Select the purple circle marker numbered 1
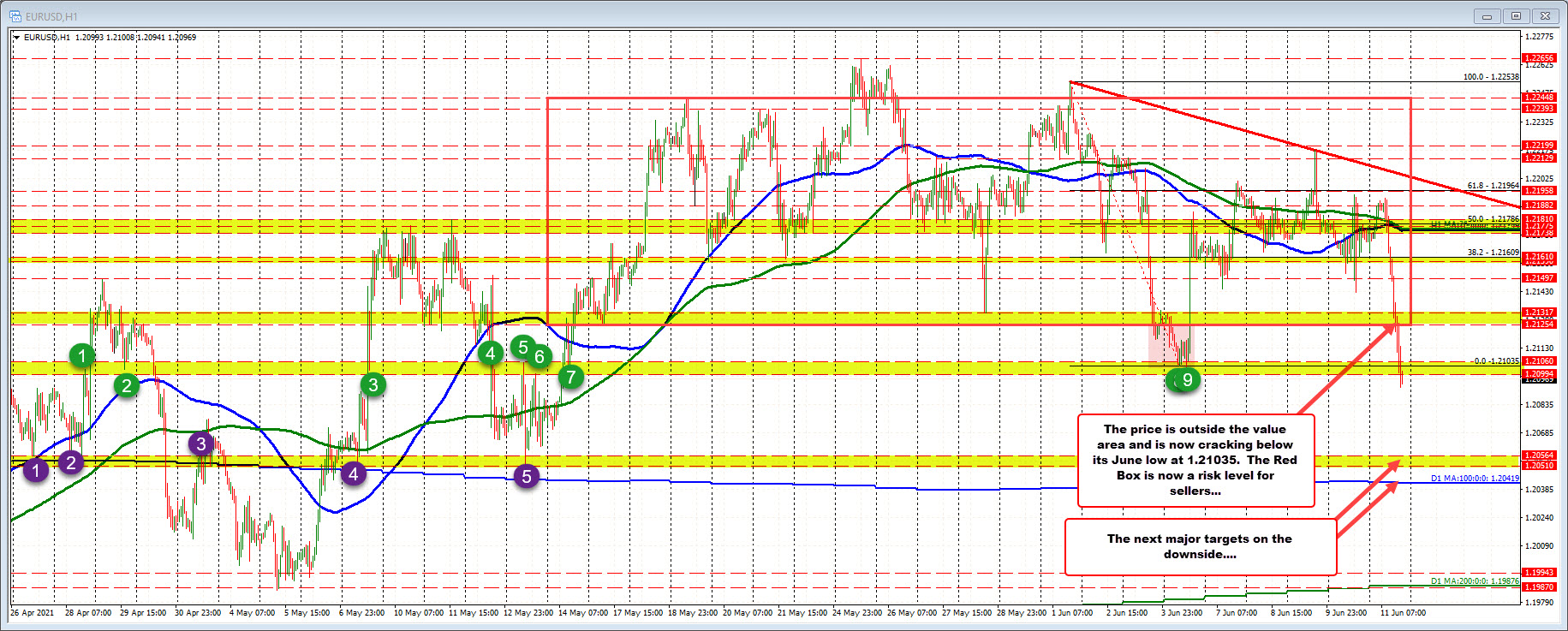Screen dimensions: 1568x631 (x=36, y=470)
